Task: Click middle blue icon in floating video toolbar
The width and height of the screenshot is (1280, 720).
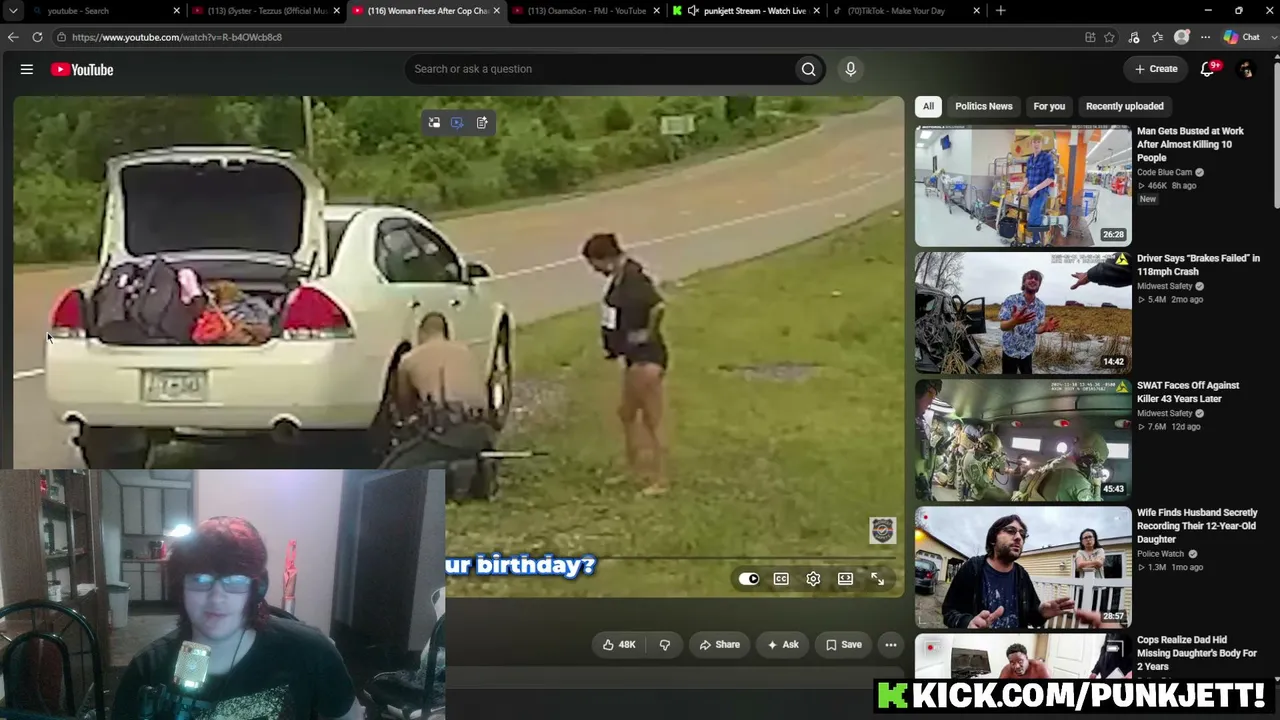Action: [457, 122]
